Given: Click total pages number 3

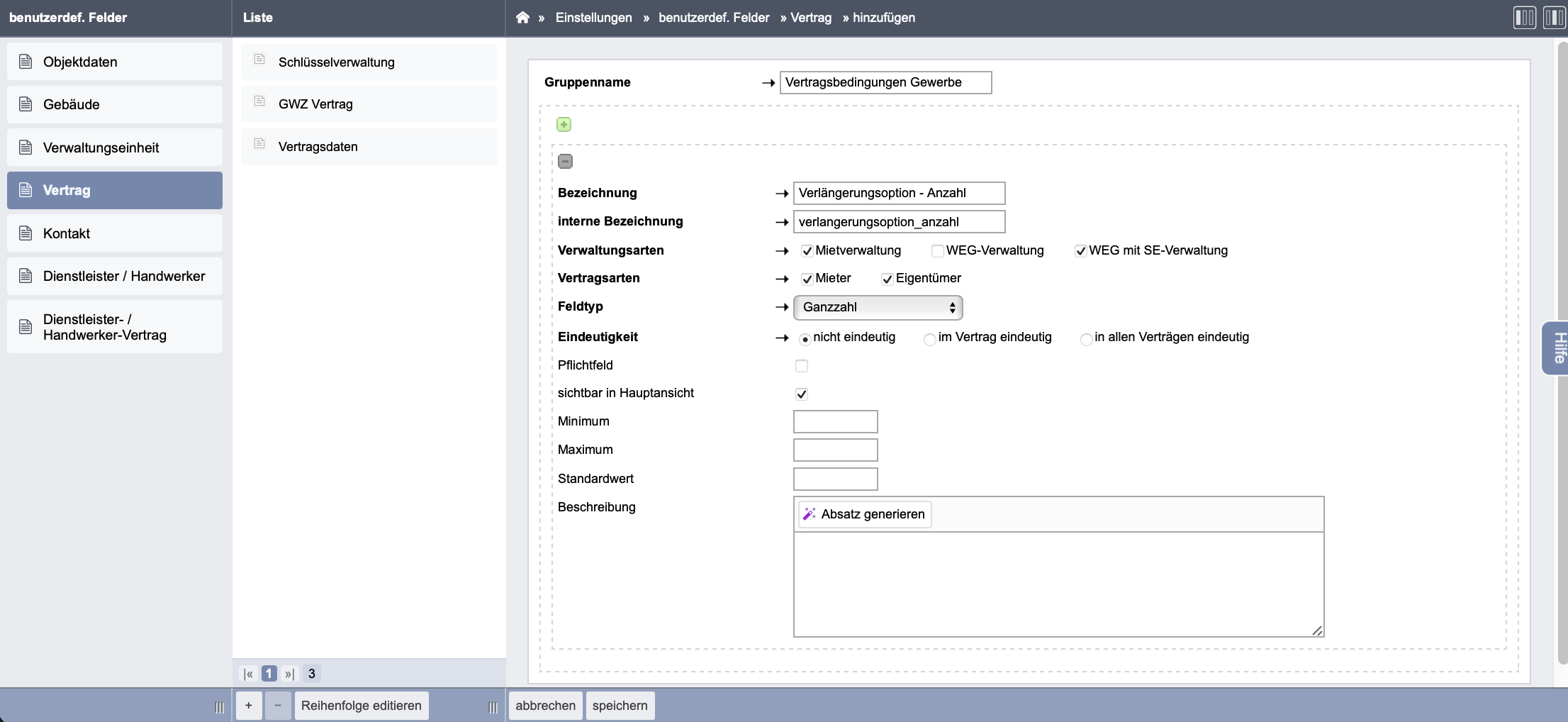Looking at the screenshot, I should [311, 674].
